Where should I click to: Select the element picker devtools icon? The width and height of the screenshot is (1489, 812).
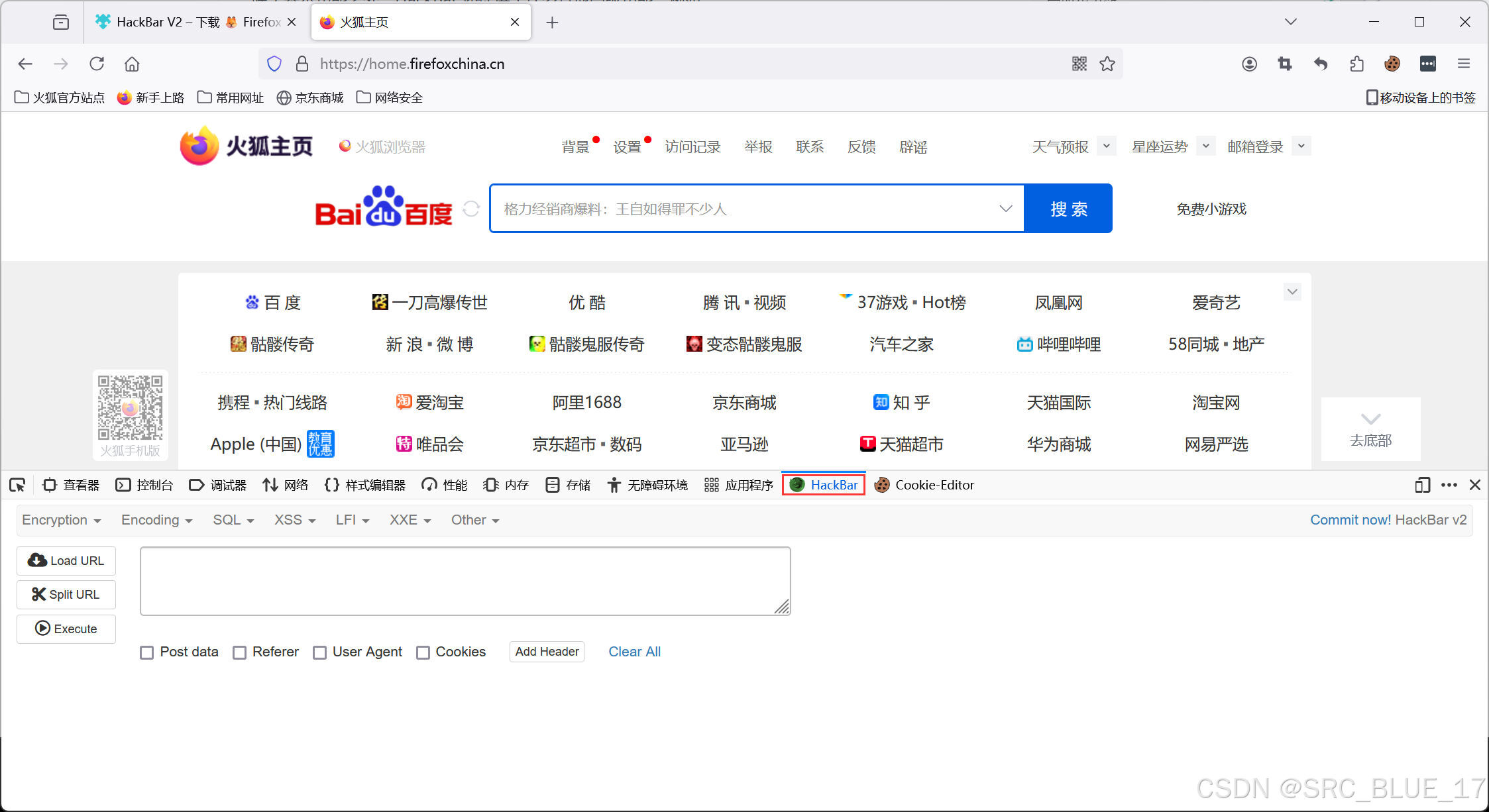pyautogui.click(x=17, y=485)
